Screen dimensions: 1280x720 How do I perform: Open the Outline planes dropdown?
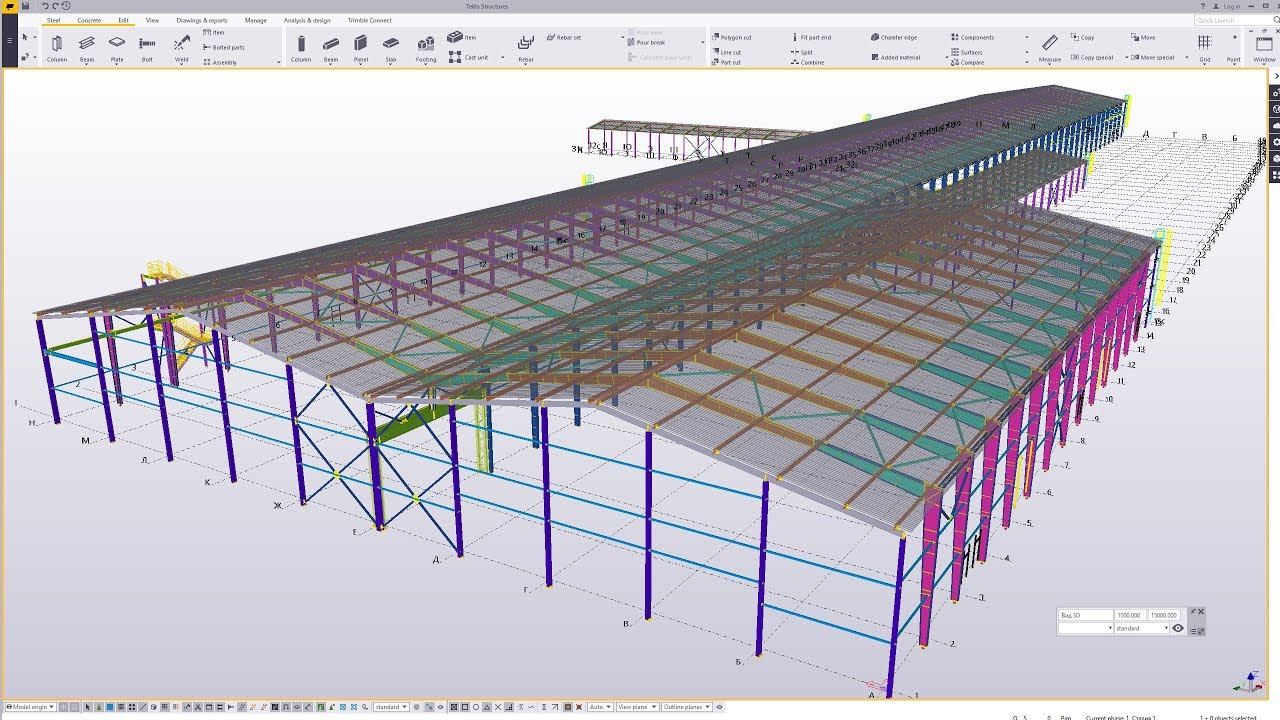point(689,707)
